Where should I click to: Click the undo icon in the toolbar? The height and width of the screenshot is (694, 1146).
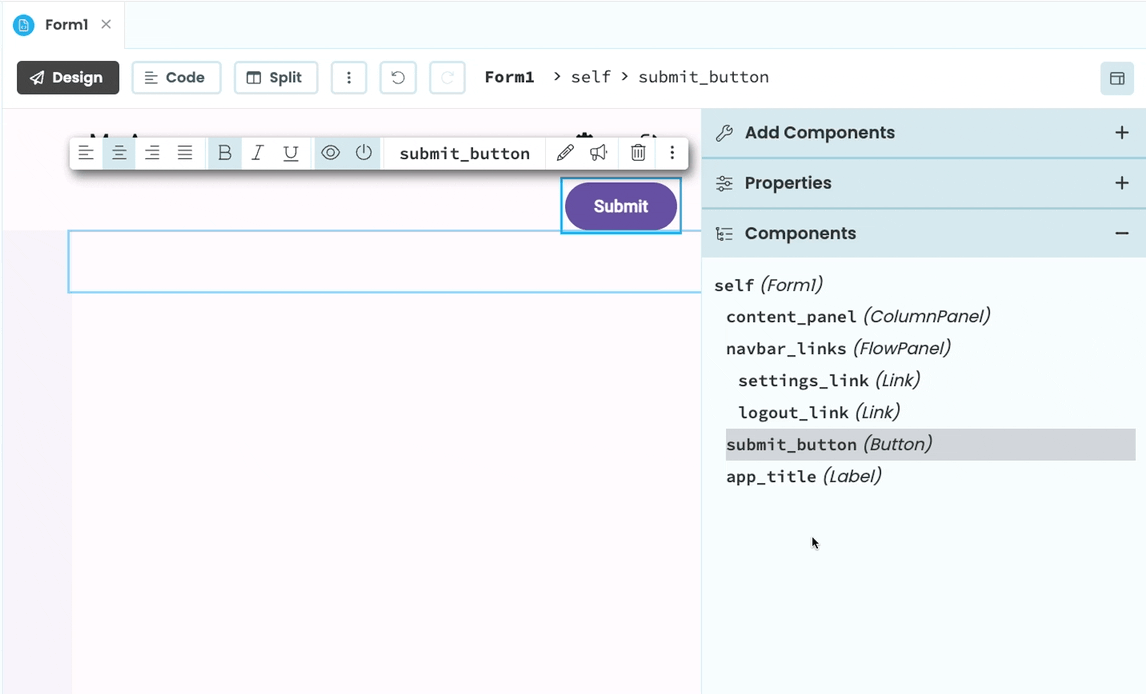tap(398, 77)
